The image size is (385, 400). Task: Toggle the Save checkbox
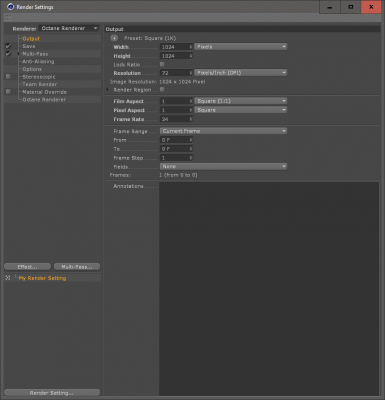pyautogui.click(x=8, y=46)
